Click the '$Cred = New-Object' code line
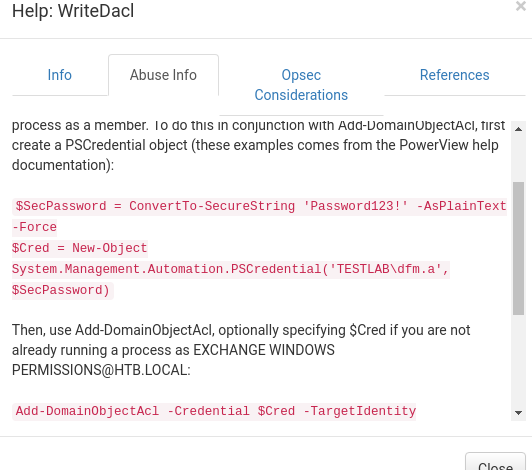Image resolution: width=532 pixels, height=470 pixels. coord(80,248)
